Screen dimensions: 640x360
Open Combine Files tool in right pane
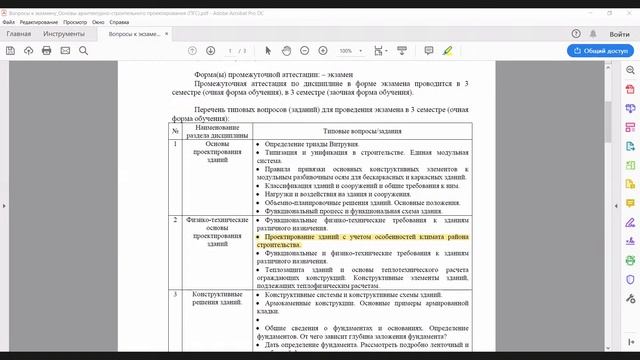pos(630,108)
